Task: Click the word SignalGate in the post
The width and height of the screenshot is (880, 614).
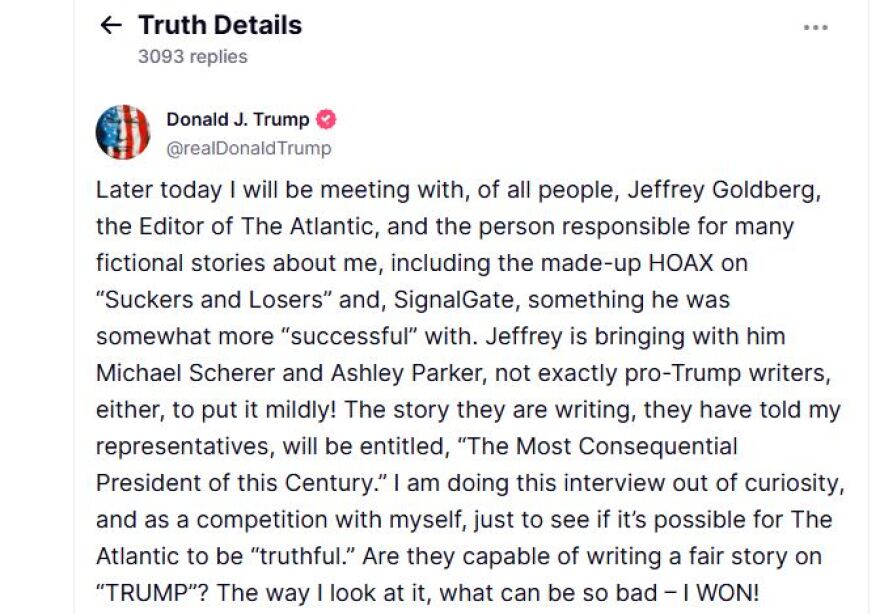Action: 453,300
